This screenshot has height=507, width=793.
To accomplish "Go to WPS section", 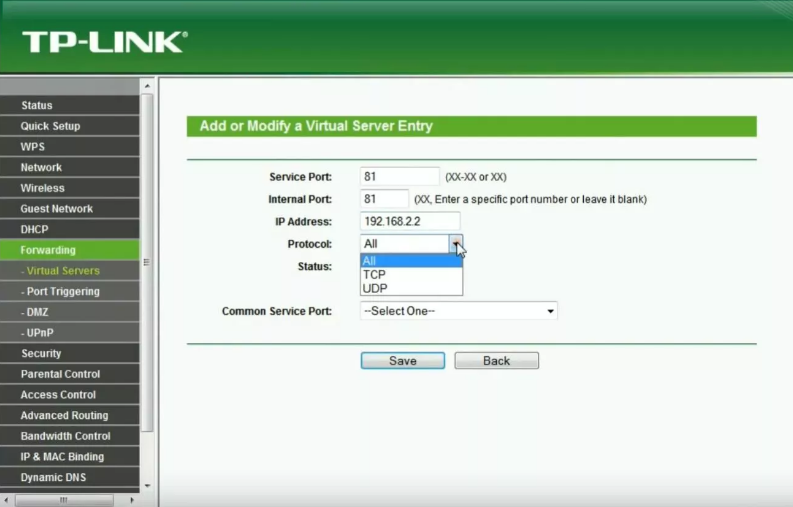I will point(70,147).
